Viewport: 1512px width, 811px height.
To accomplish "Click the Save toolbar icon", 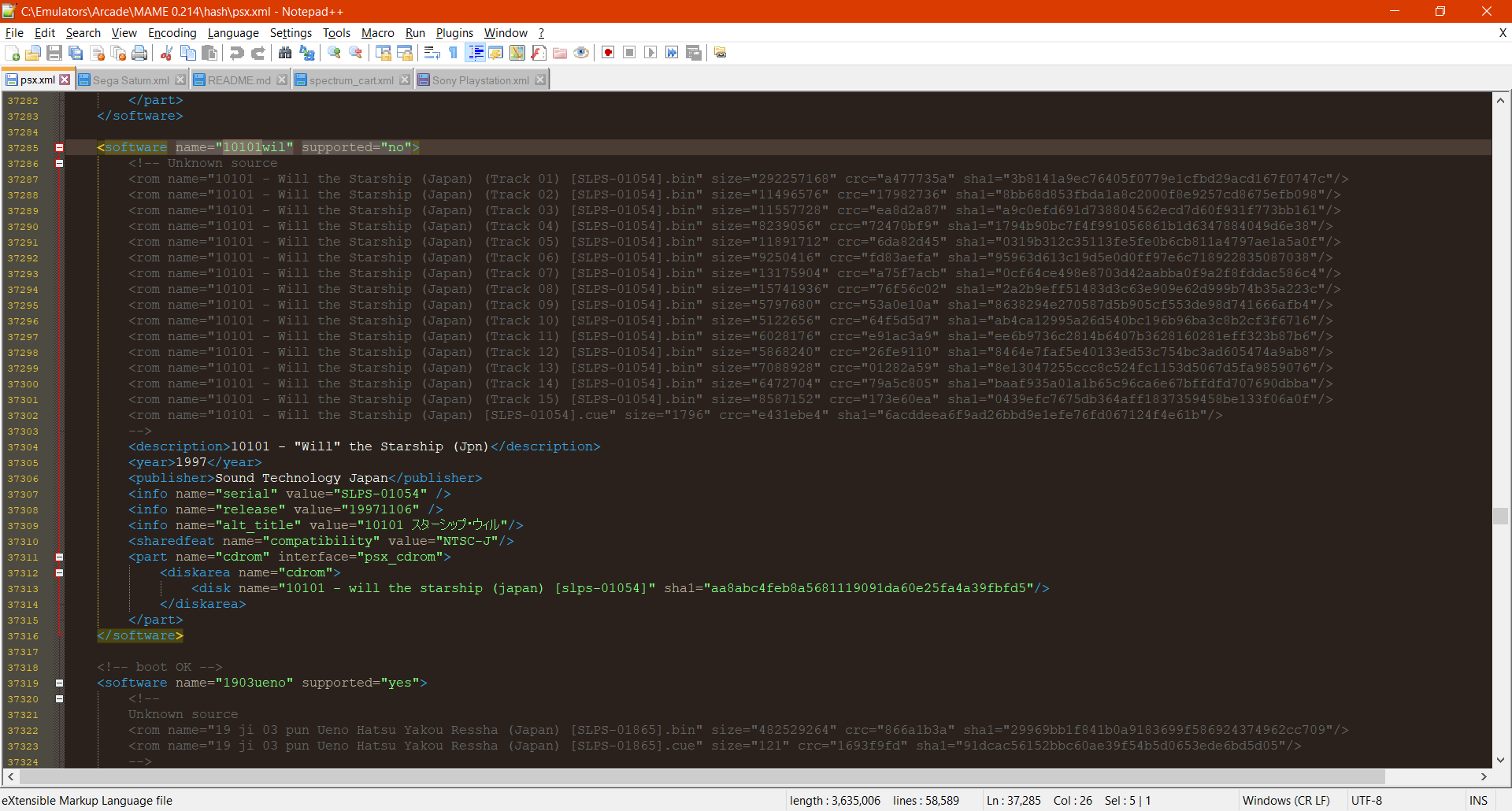I will click(54, 53).
